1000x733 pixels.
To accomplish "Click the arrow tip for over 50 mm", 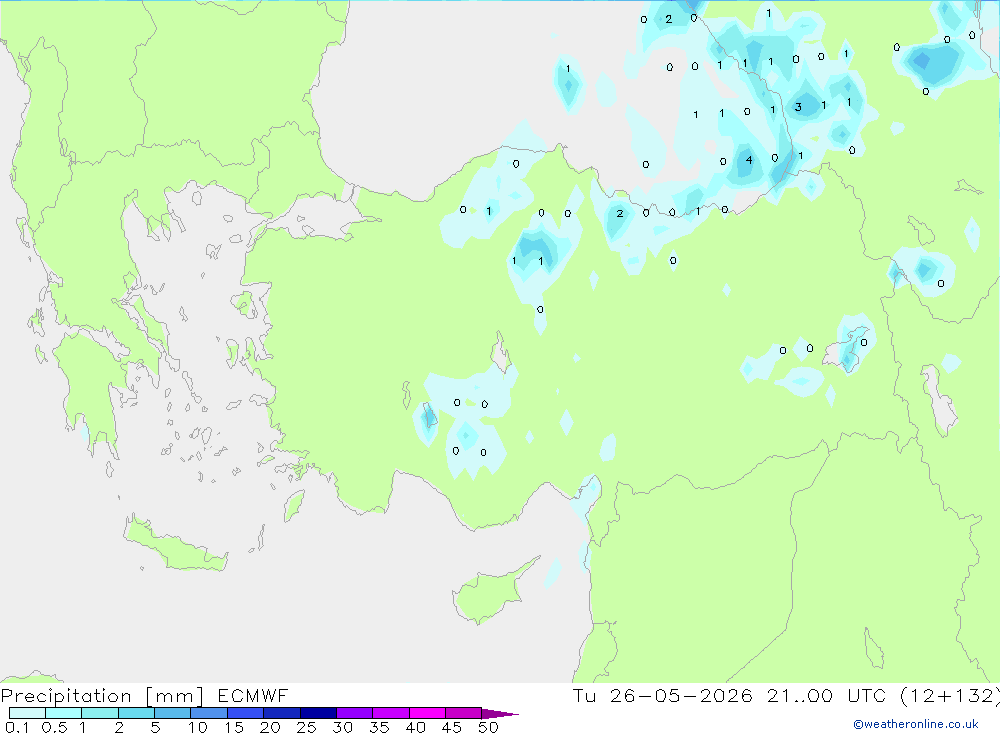I will point(500,714).
